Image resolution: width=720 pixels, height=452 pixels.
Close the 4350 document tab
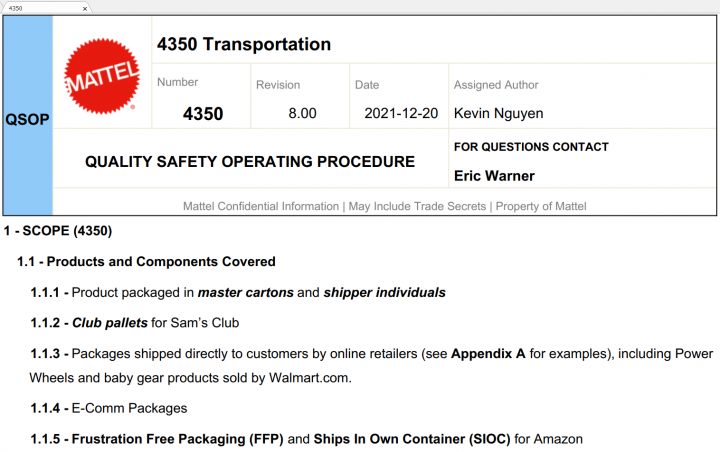[85, 8]
